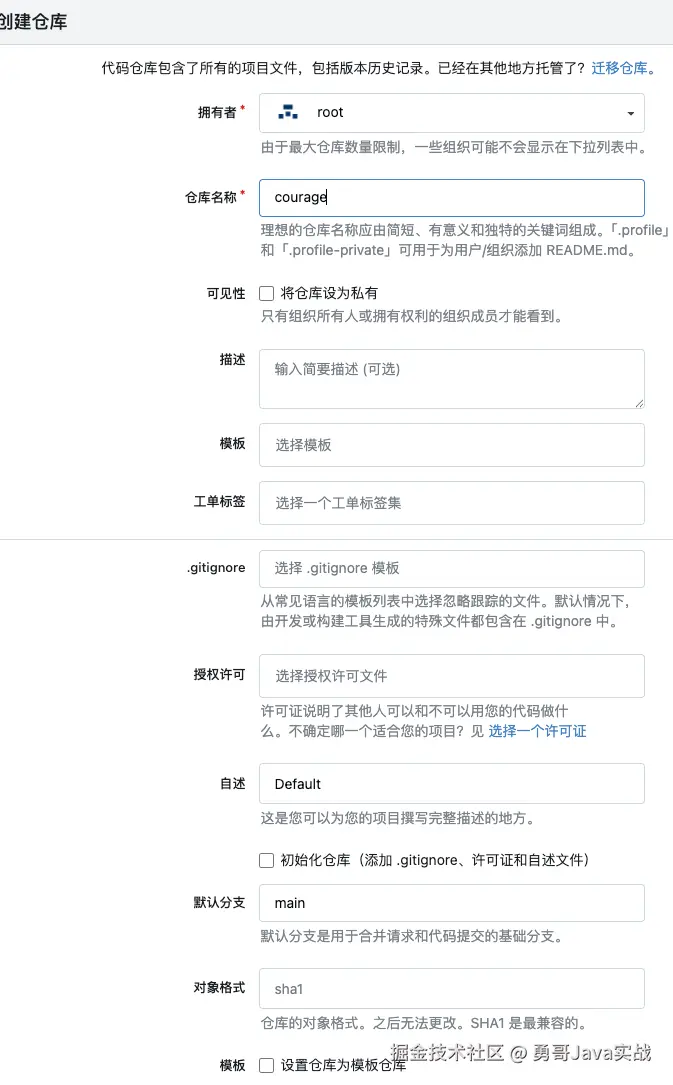
Task: Open the 自述 Default dropdown
Action: pos(451,784)
